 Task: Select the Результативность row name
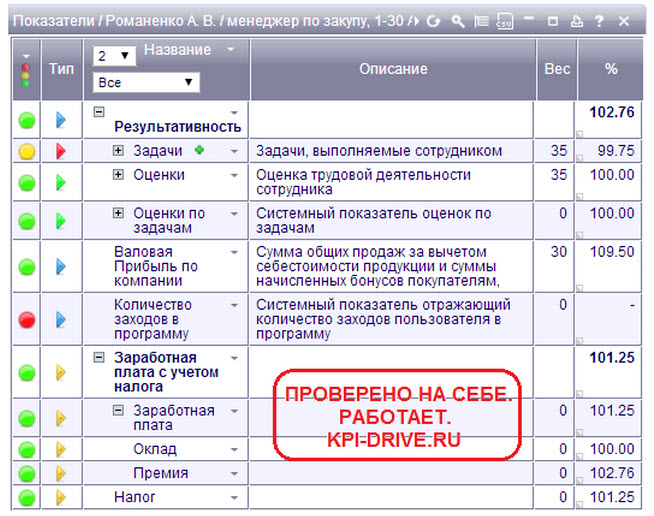click(178, 126)
